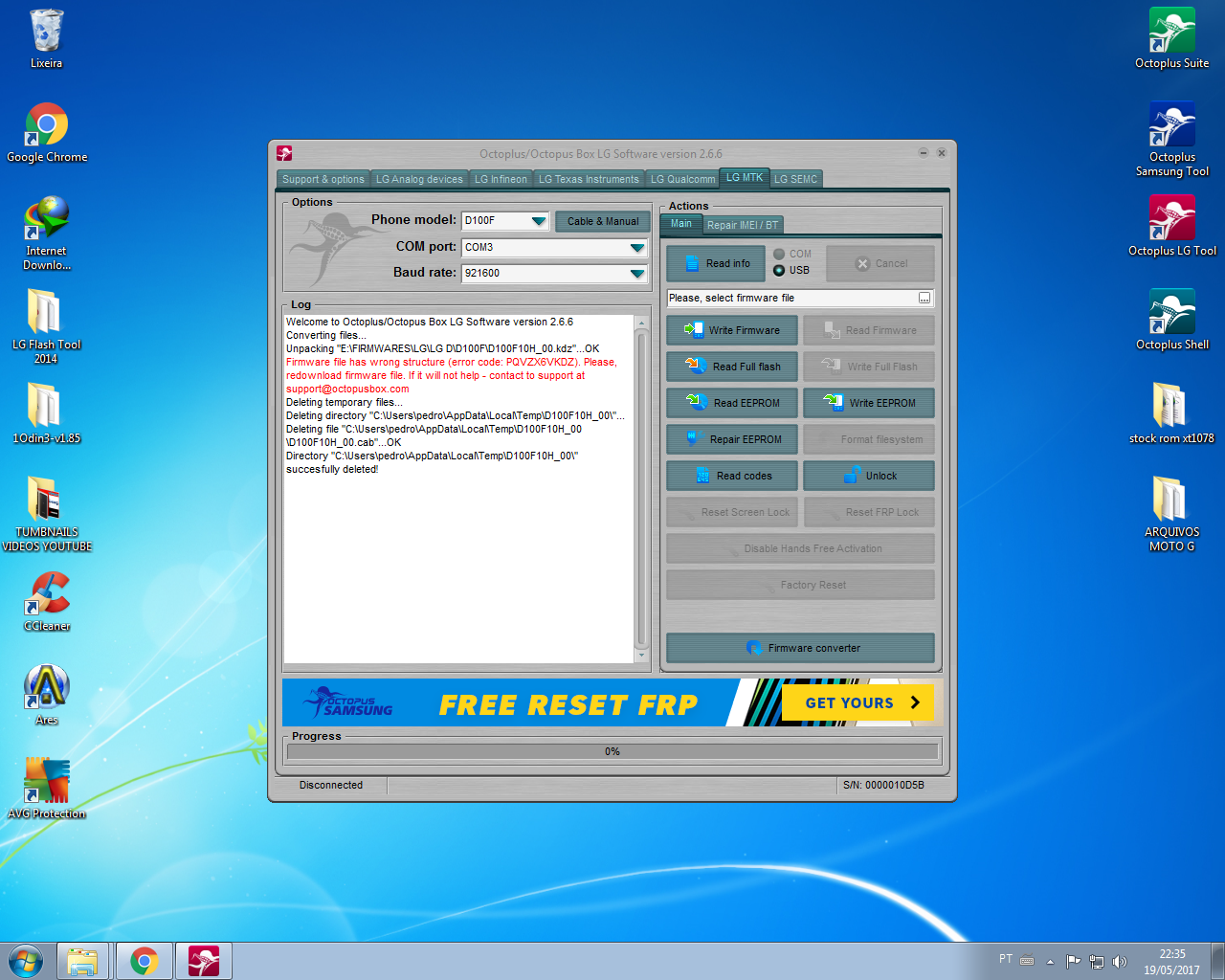
Task: Launch AVG Protection desktop shortcut
Action: pos(47,790)
